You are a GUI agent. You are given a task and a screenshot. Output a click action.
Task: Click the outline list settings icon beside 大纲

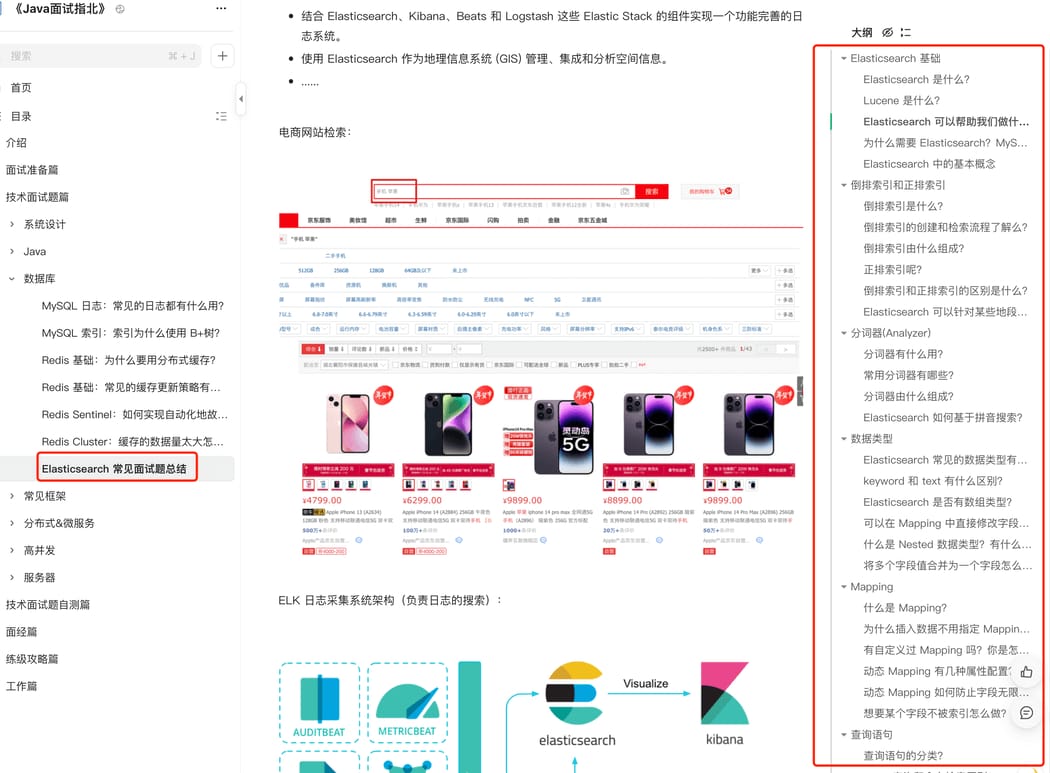click(x=905, y=32)
